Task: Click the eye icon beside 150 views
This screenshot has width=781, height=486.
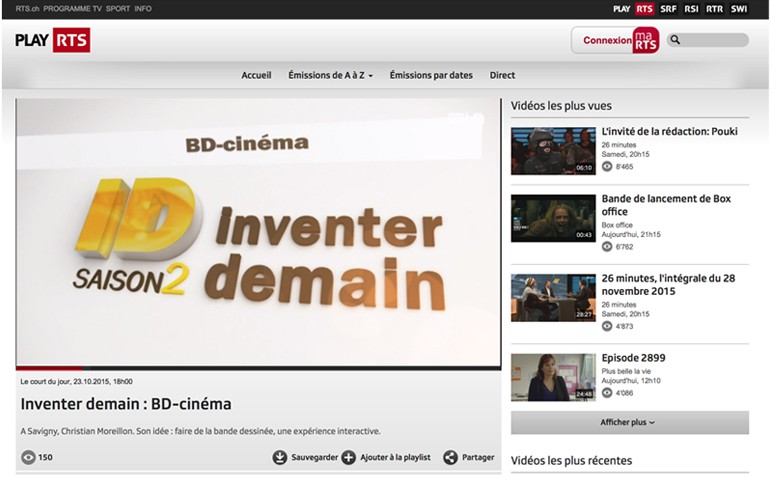Action: click(28, 457)
